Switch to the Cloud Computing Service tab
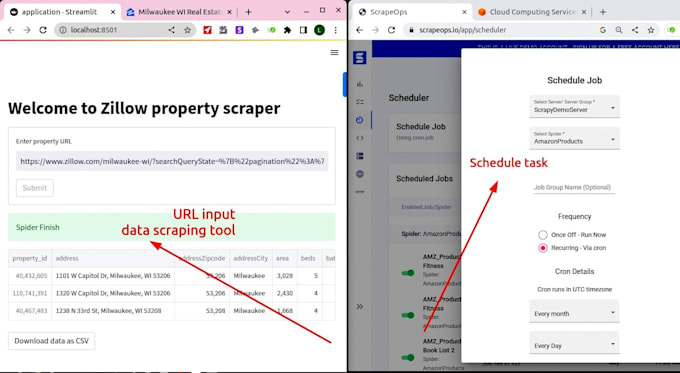This screenshot has width=680, height=373. 532,12
